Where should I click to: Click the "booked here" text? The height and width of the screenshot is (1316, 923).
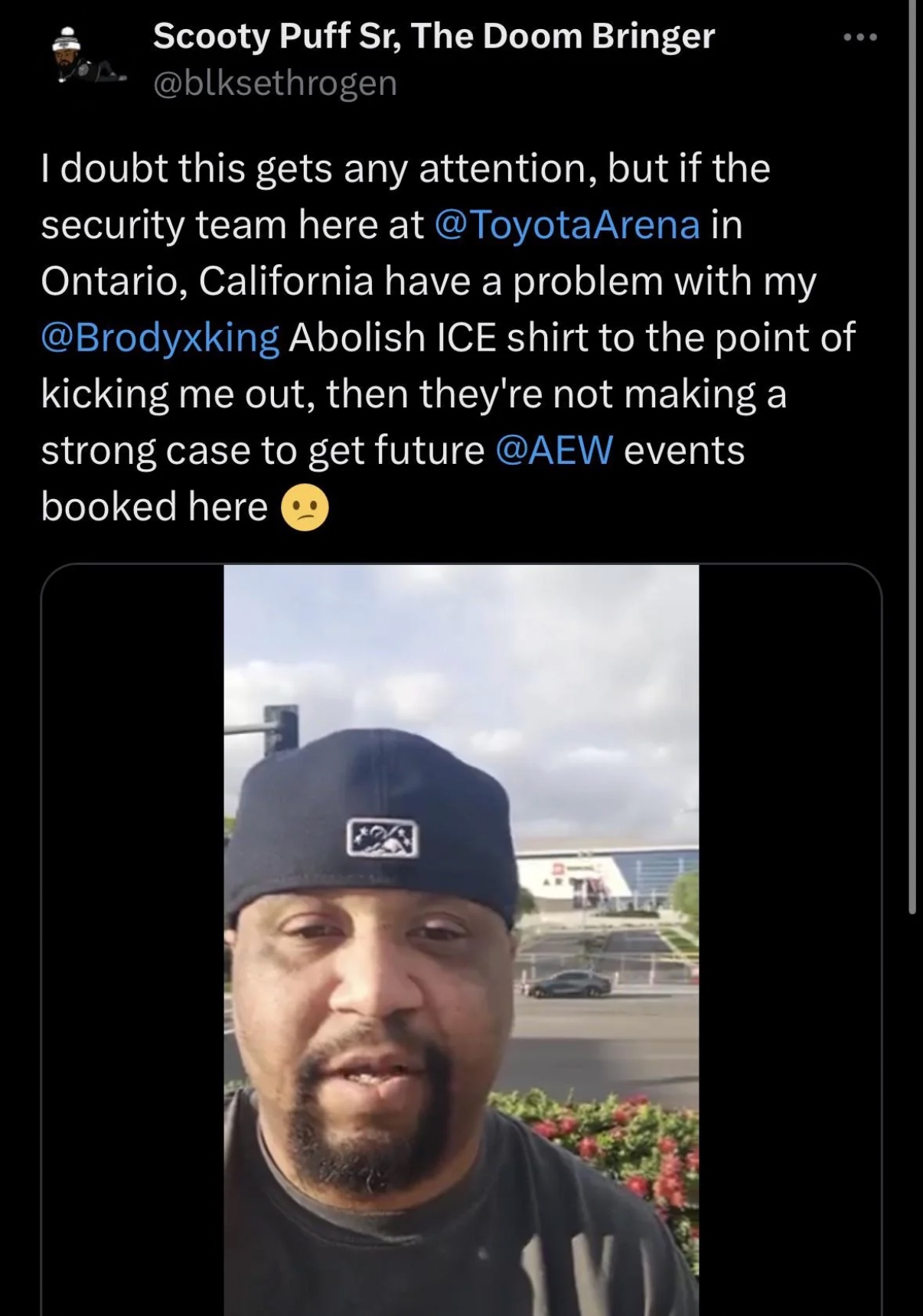tap(154, 507)
